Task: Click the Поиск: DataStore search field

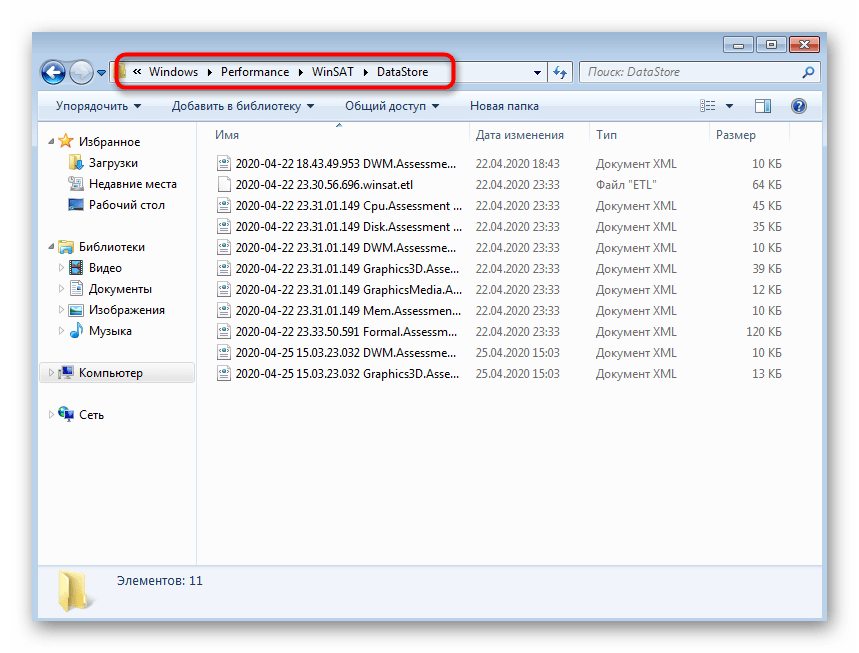Action: click(690, 72)
